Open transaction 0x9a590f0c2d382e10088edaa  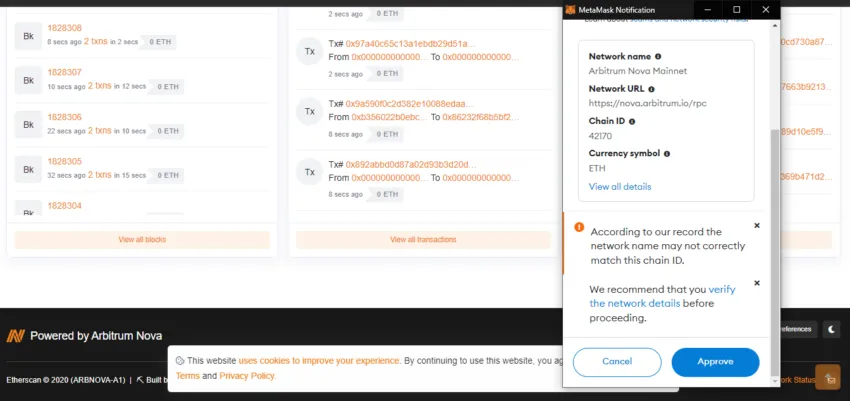[x=410, y=104]
